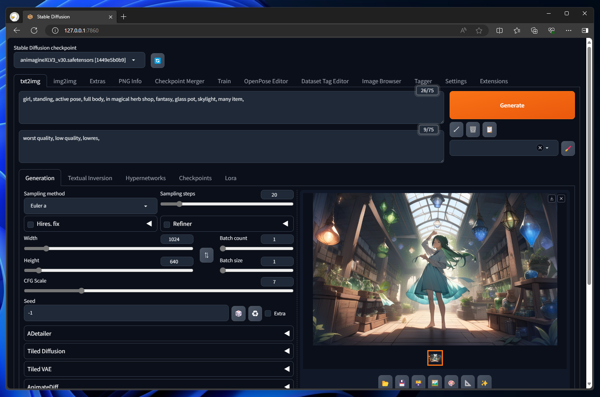Switch to the img2img tab

tap(65, 81)
